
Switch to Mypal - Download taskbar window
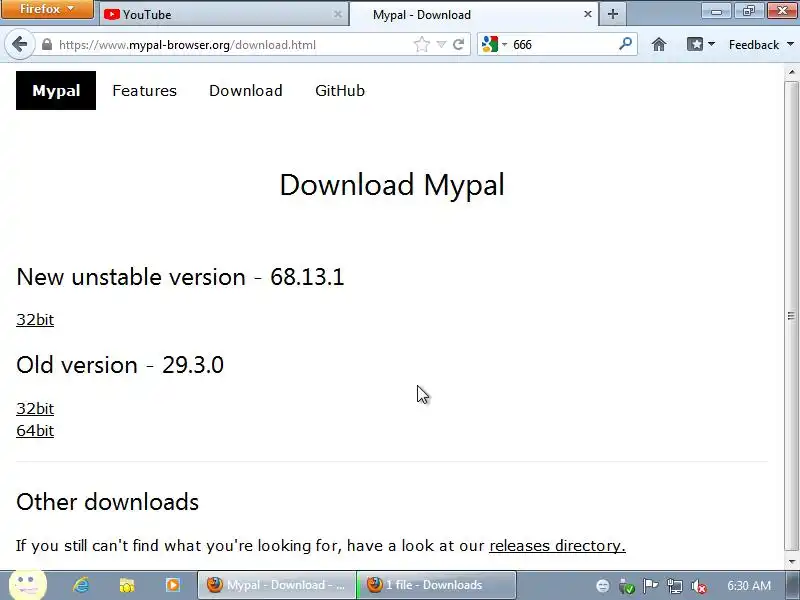[x=277, y=585]
